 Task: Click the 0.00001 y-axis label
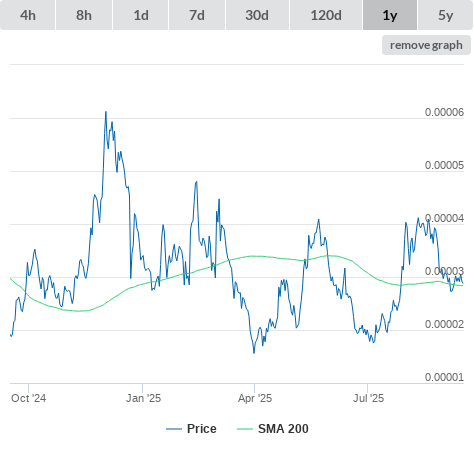coord(444,377)
